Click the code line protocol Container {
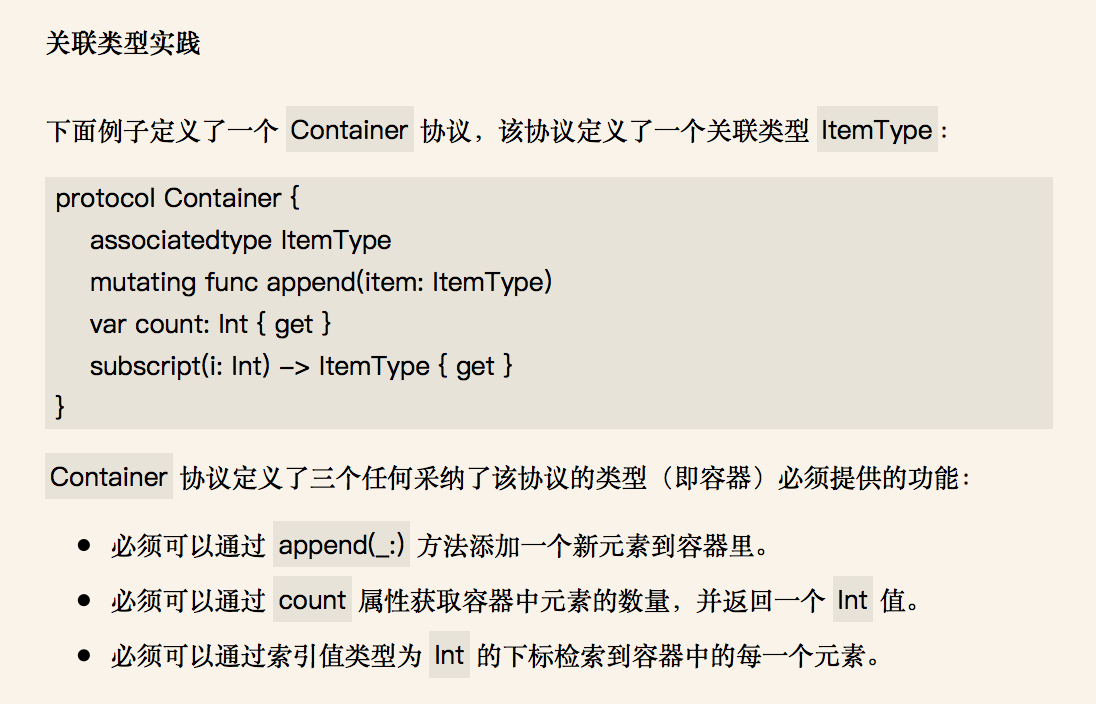This screenshot has height=704, width=1096. [x=177, y=198]
